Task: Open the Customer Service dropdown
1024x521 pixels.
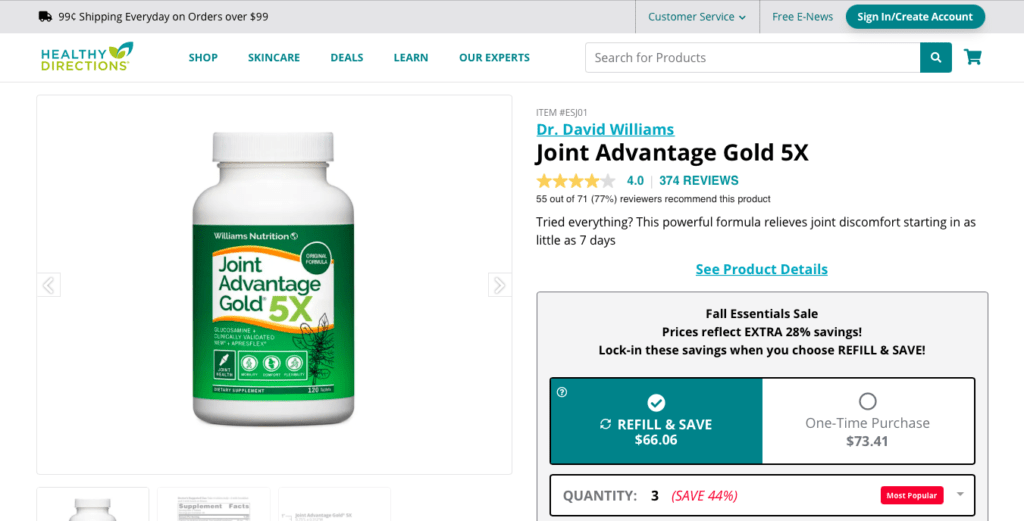Action: click(x=697, y=17)
